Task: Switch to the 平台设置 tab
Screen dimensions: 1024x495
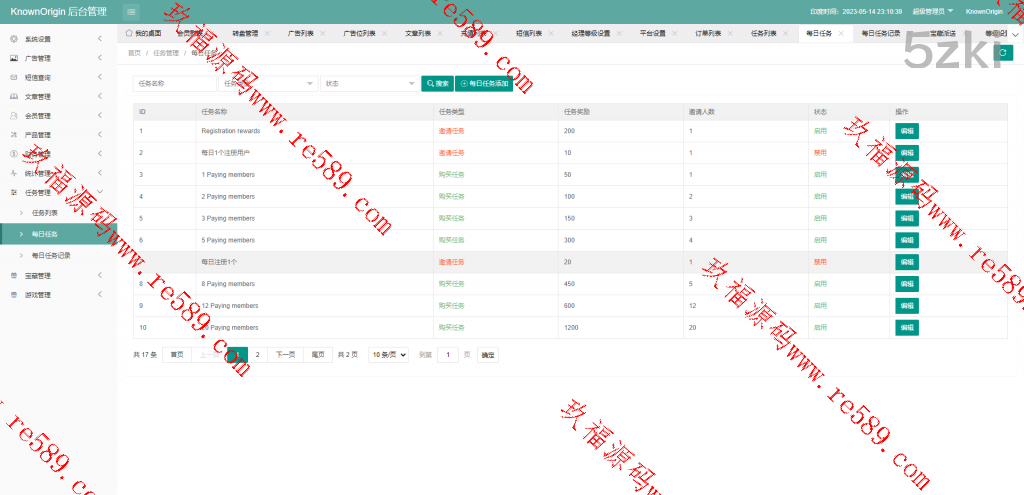Action: pyautogui.click(x=652, y=33)
